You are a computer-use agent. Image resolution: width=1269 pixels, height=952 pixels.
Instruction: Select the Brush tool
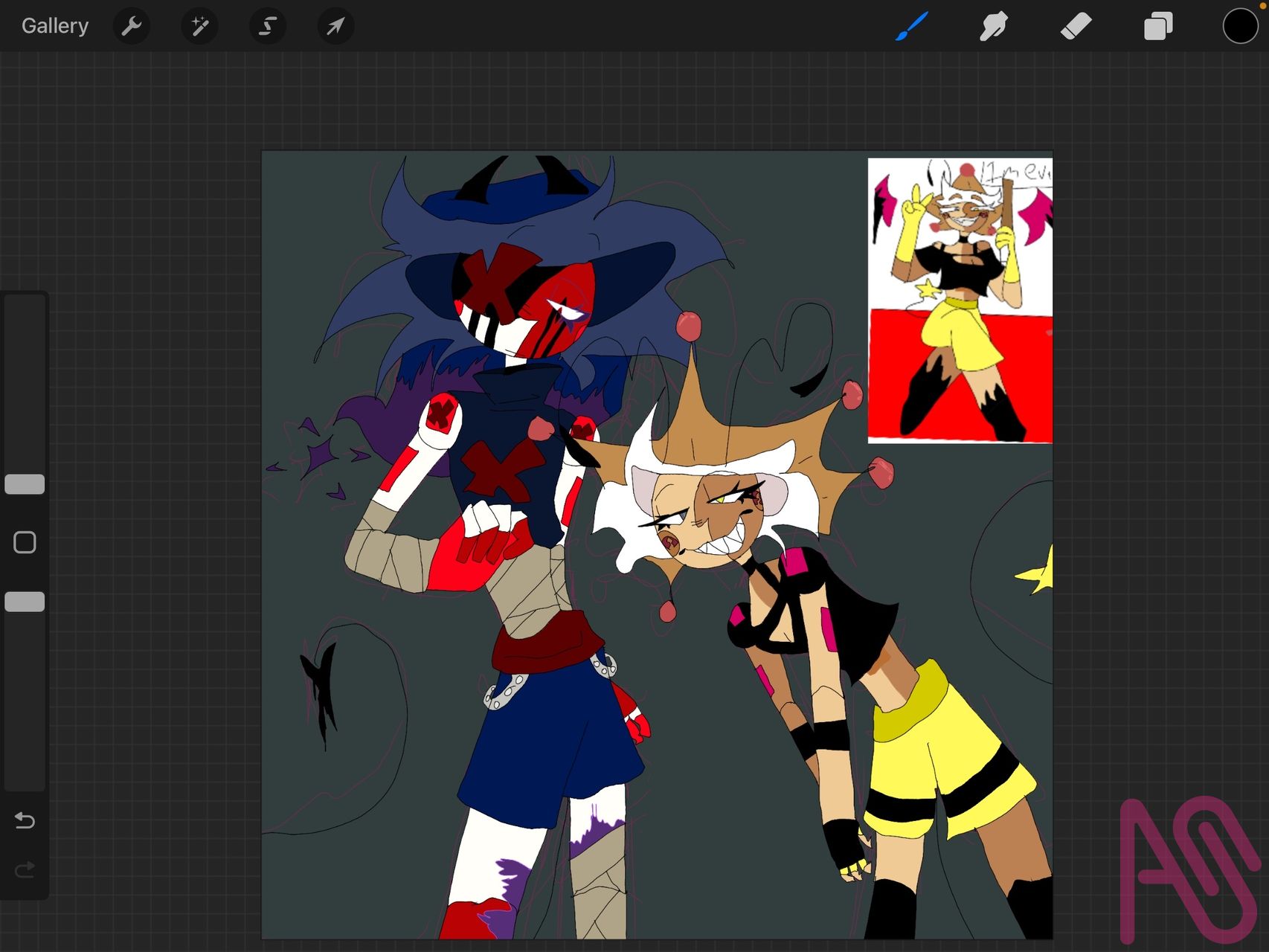(x=912, y=26)
